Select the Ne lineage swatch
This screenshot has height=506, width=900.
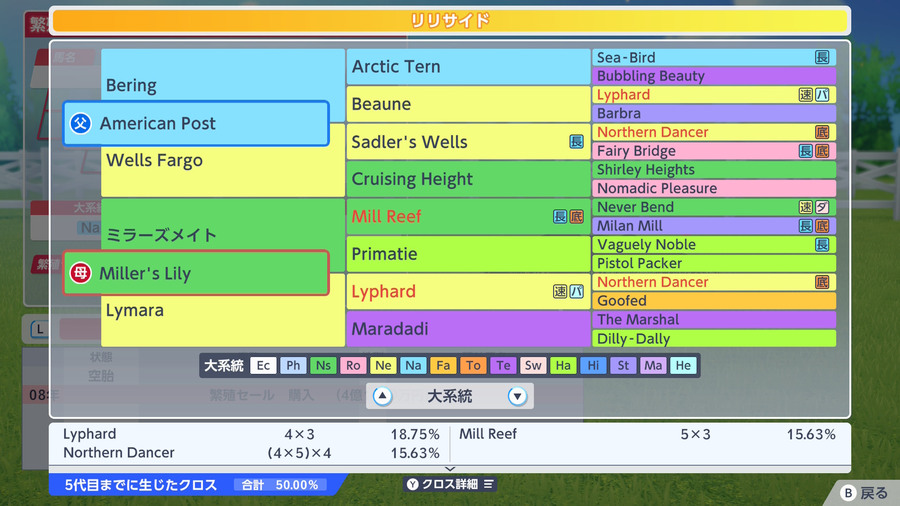(383, 365)
